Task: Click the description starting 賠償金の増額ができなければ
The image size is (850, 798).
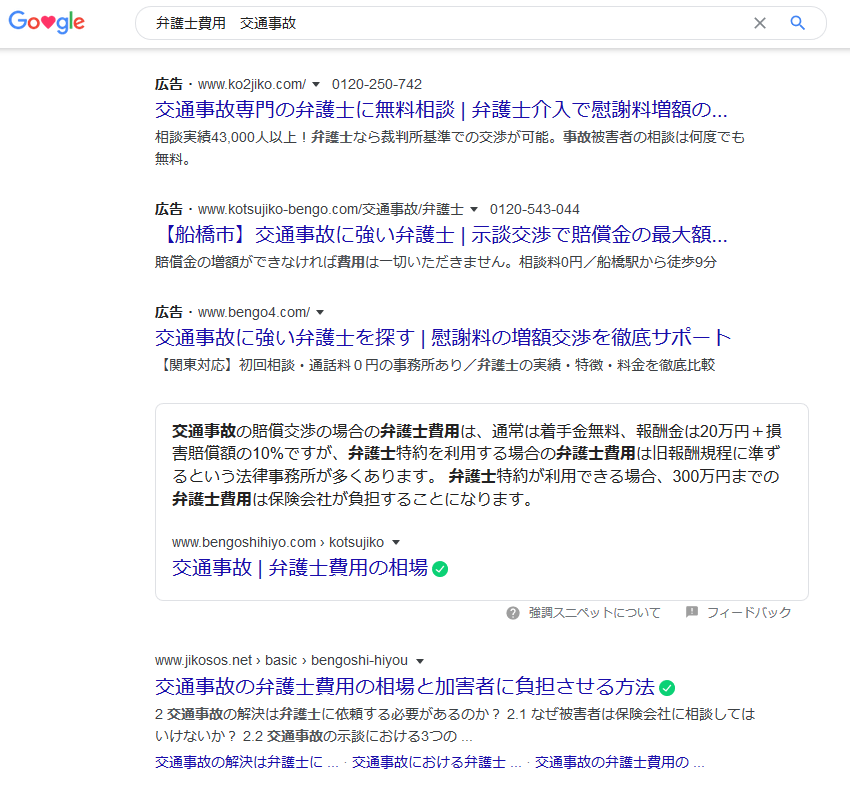Action: coord(436,262)
